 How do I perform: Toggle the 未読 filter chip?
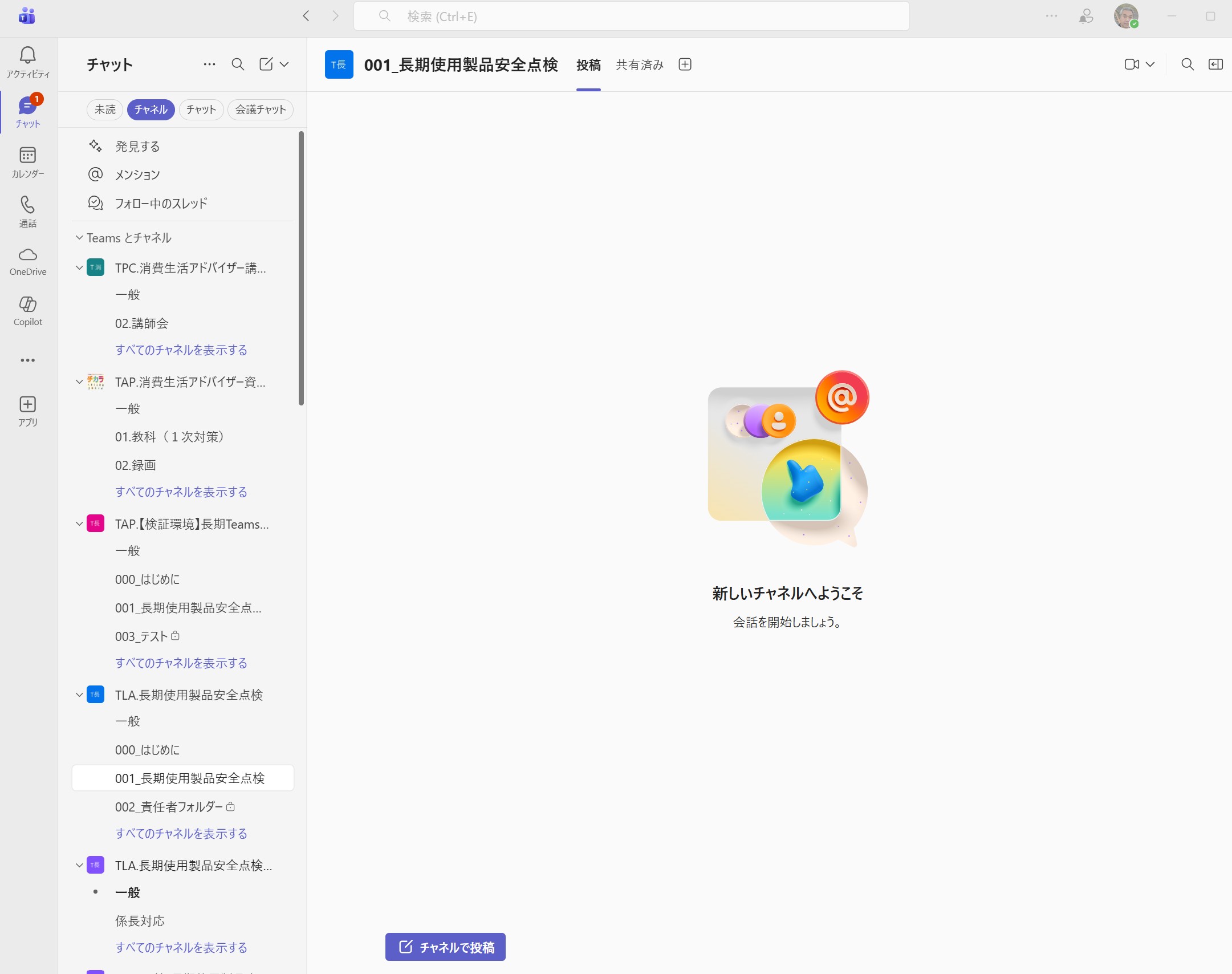coord(105,109)
